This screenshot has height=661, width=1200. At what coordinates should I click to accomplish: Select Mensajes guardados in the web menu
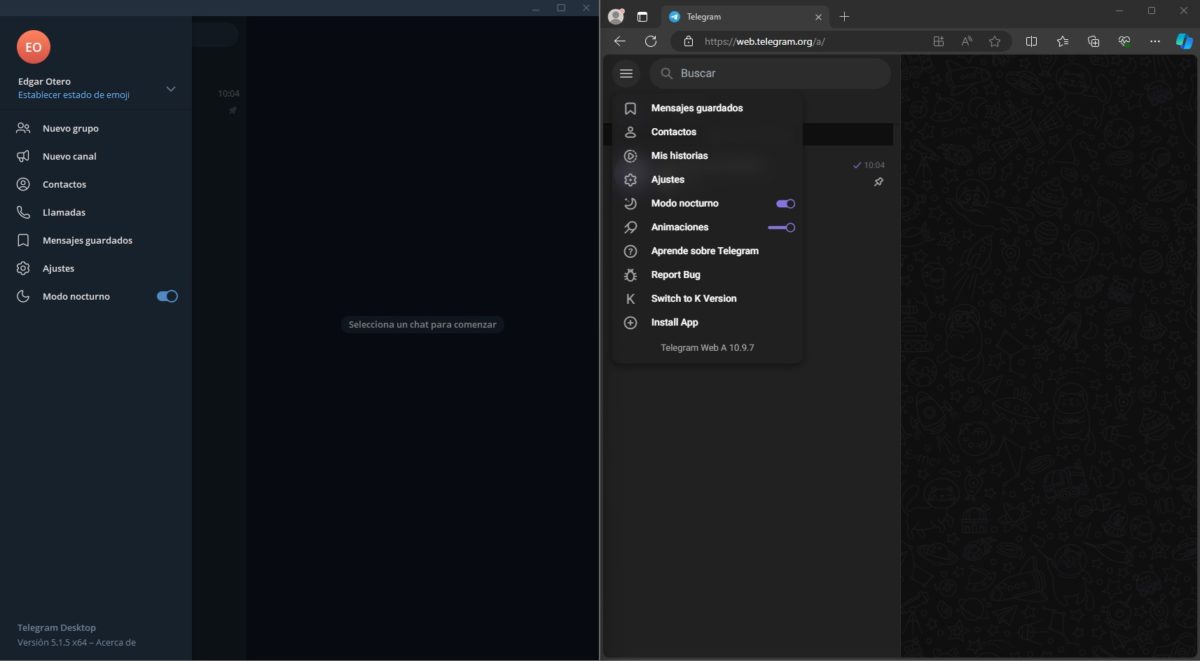pyautogui.click(x=697, y=107)
